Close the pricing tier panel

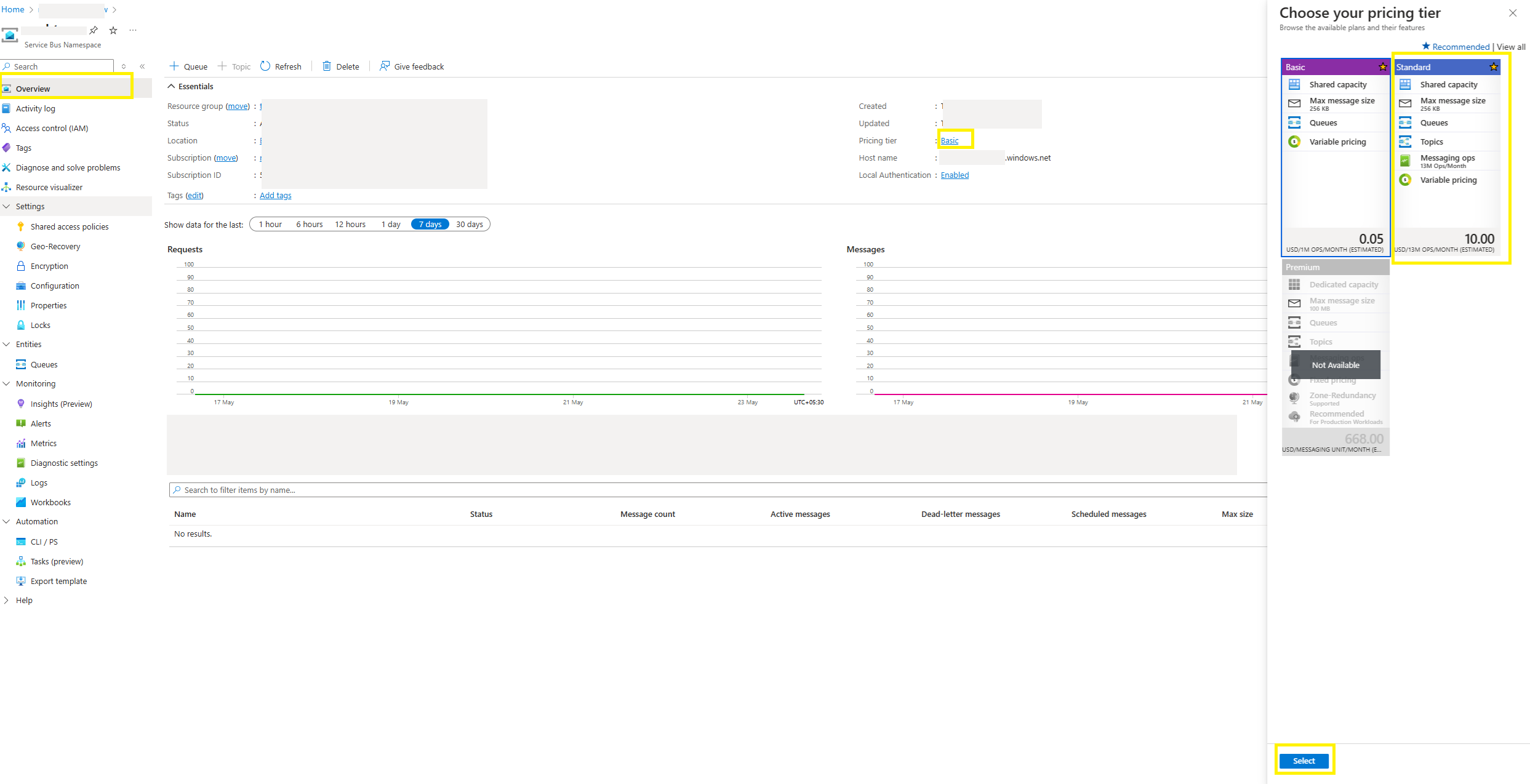[x=1513, y=13]
